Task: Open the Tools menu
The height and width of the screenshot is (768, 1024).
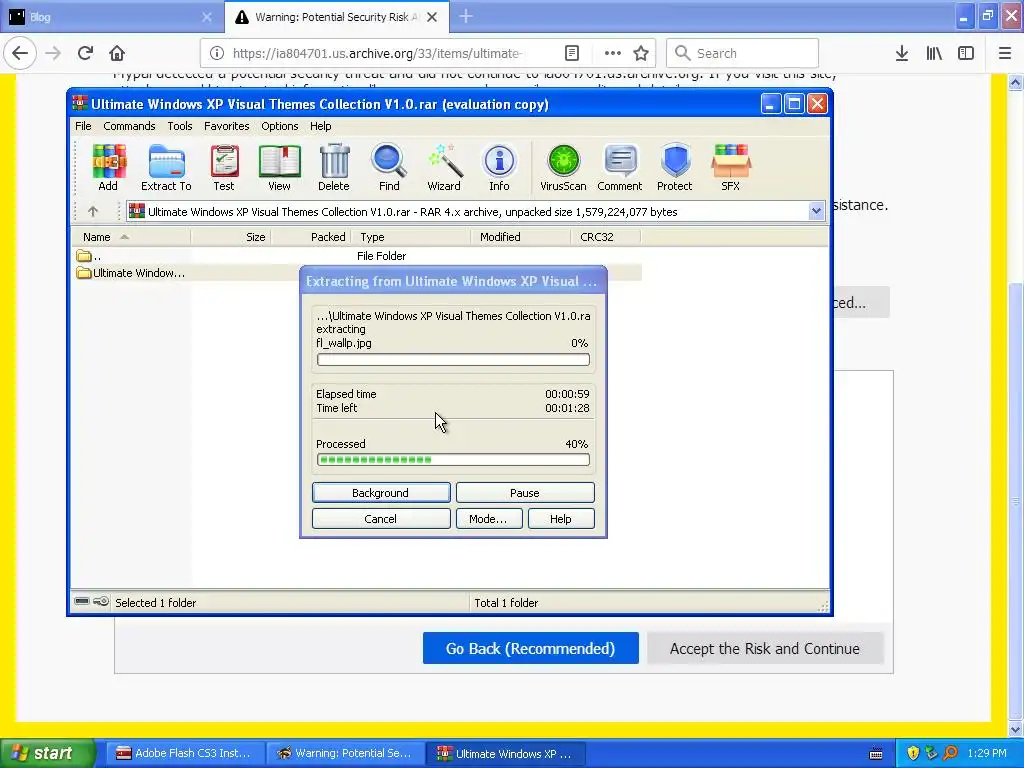Action: [x=180, y=126]
